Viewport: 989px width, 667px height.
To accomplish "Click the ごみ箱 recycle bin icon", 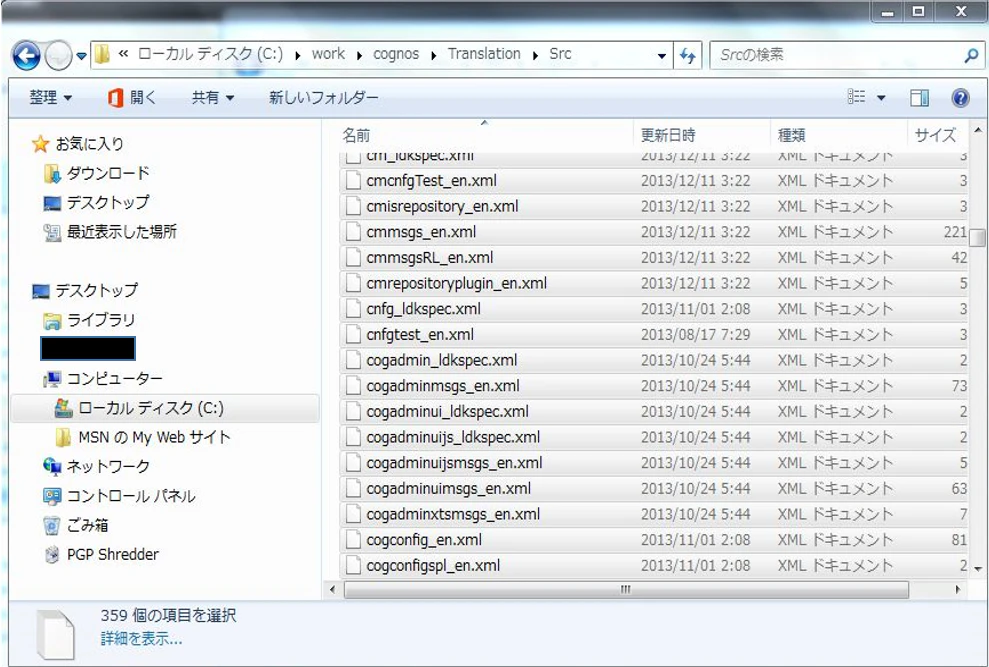I will [x=52, y=525].
